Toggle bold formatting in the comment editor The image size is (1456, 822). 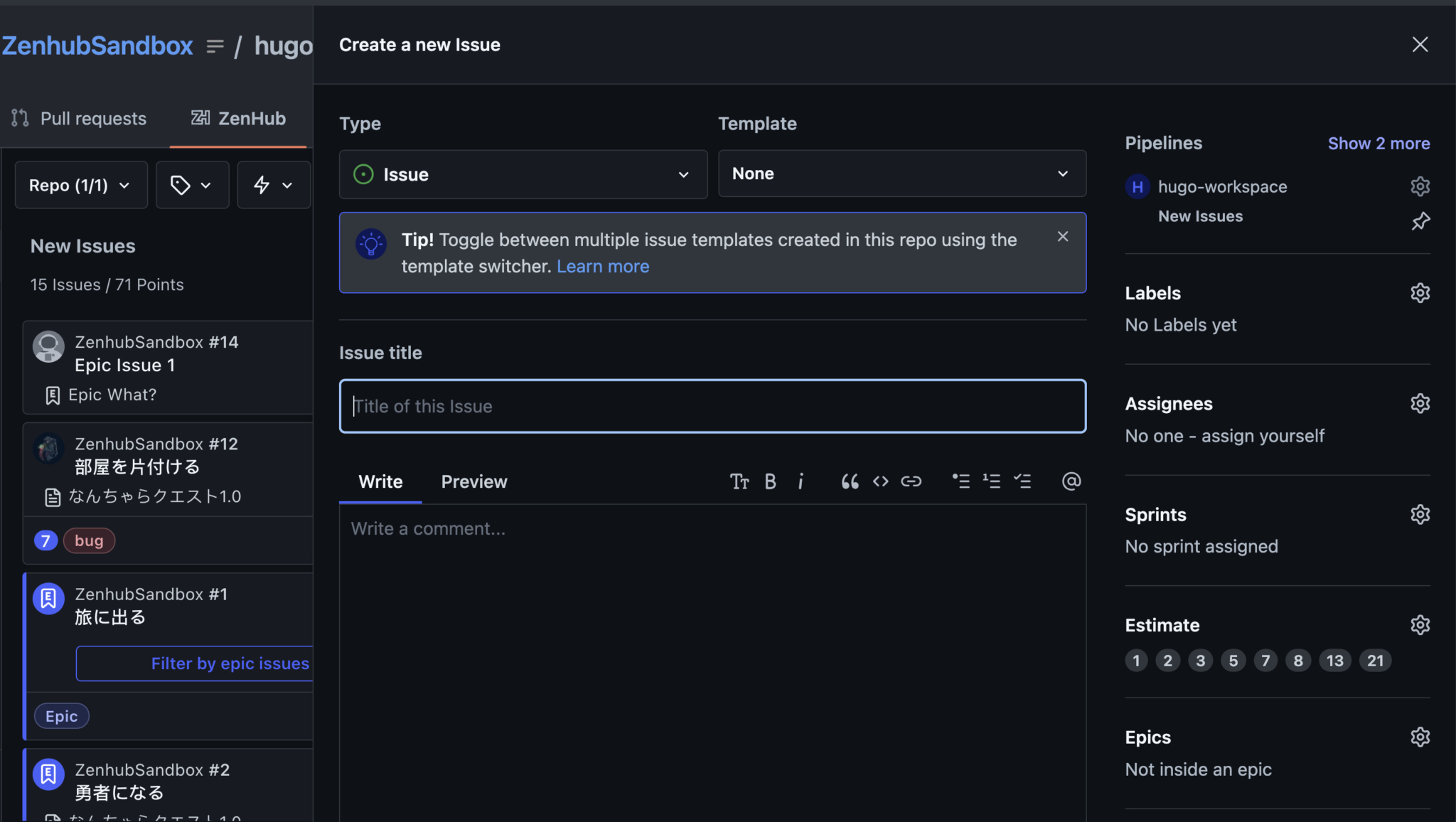pyautogui.click(x=770, y=481)
